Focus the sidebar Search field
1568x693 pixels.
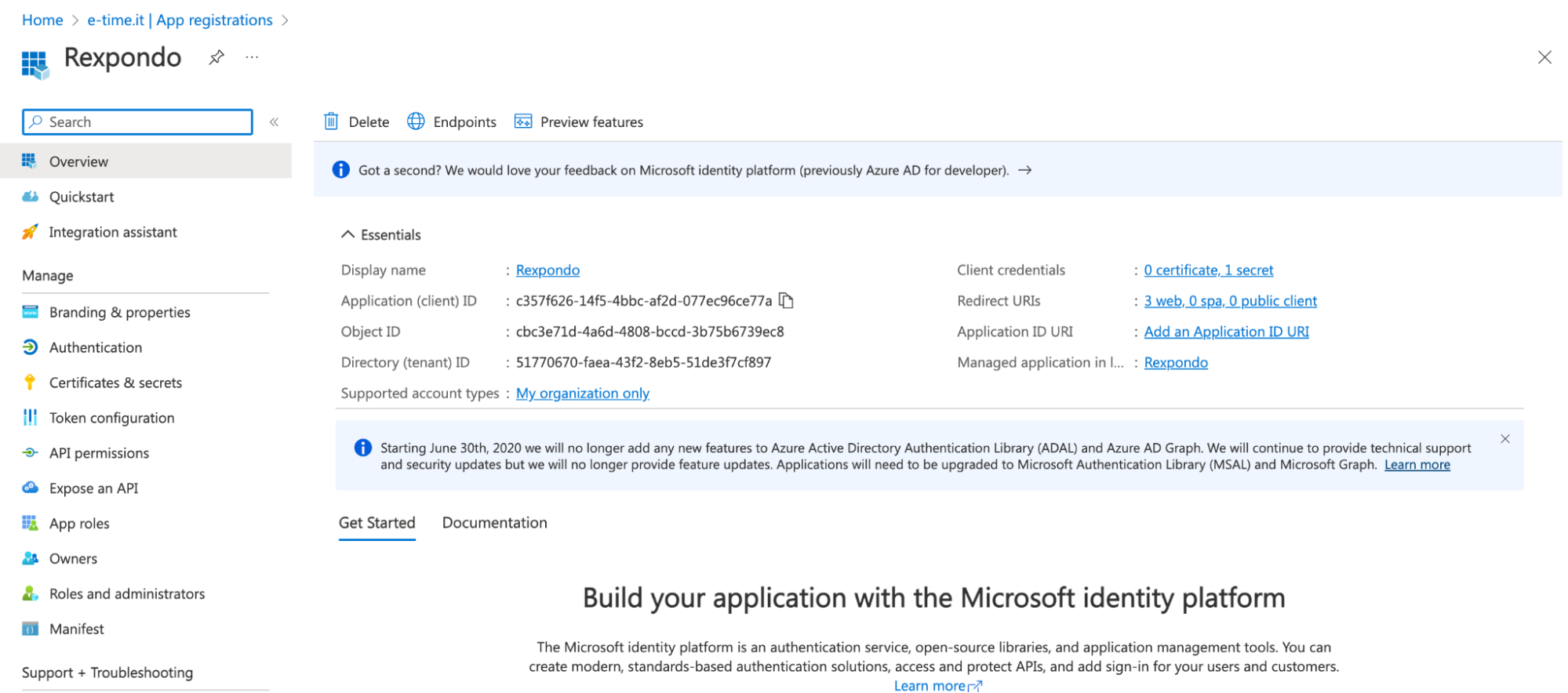coord(137,122)
